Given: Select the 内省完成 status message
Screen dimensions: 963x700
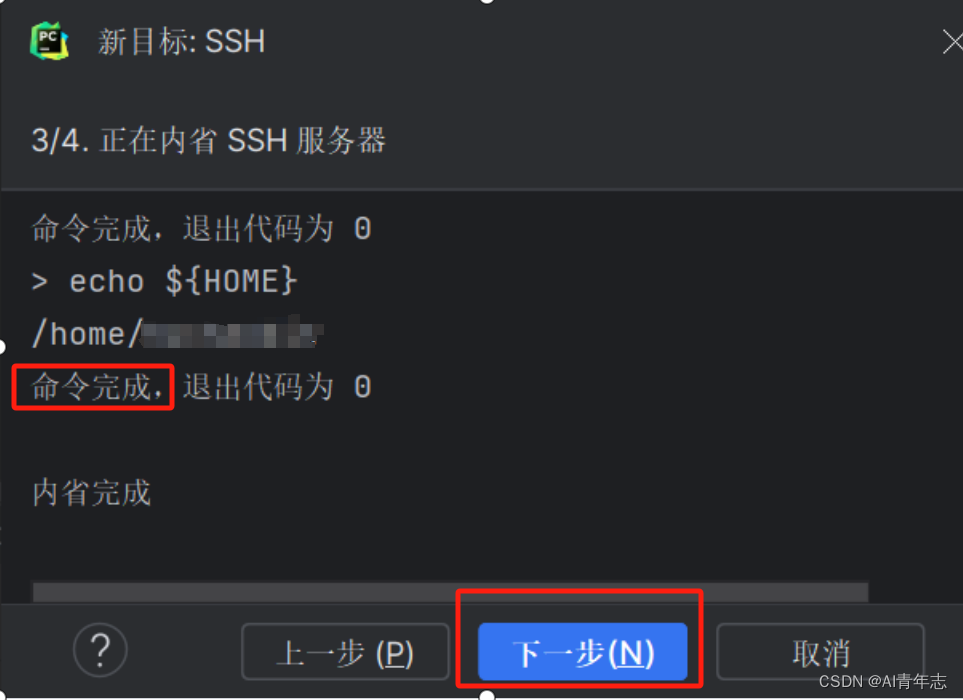Looking at the screenshot, I should point(92,493).
